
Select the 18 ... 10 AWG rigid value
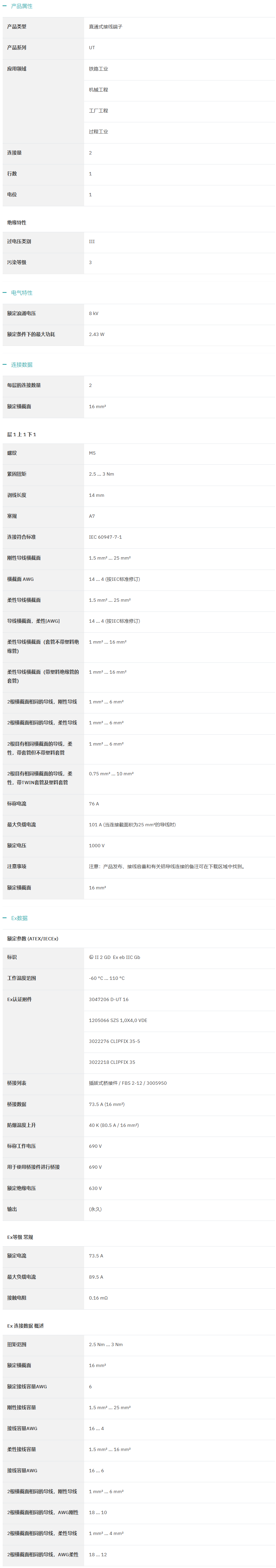pyautogui.click(x=98, y=1513)
